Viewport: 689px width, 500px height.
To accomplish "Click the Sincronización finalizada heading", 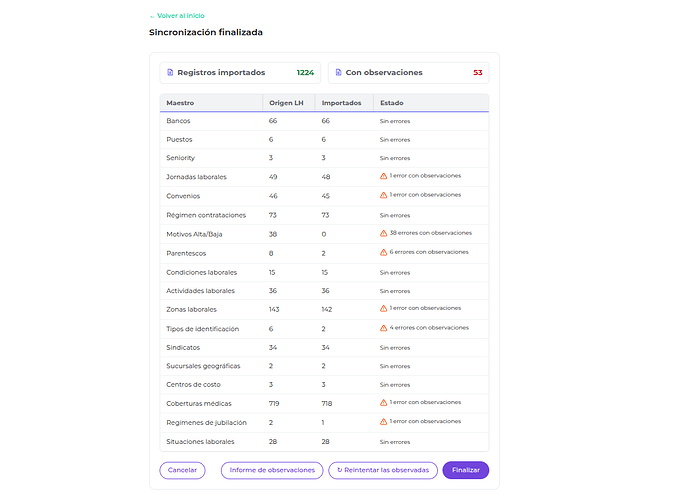I will pyautogui.click(x=206, y=33).
